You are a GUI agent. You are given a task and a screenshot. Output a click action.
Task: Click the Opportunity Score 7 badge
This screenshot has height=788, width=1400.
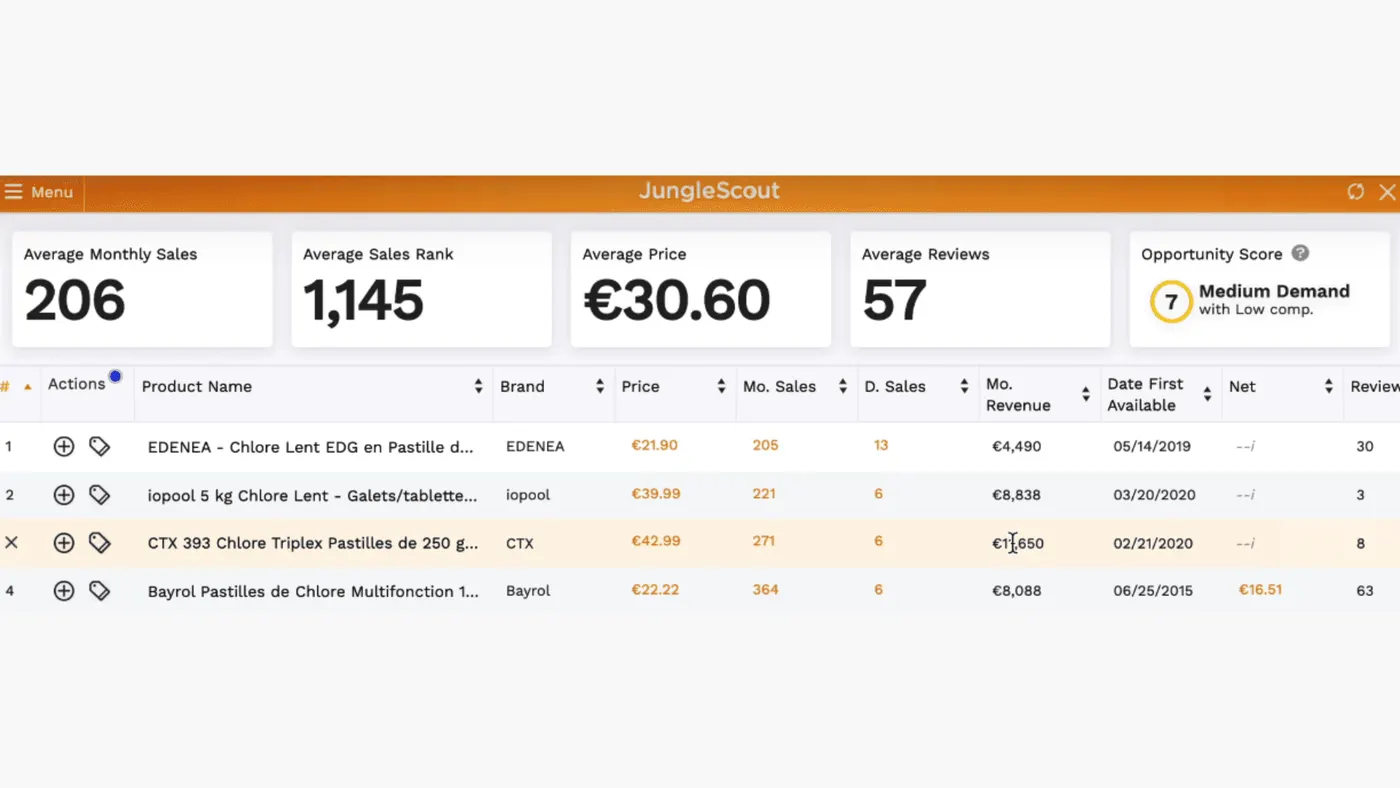coord(1170,302)
